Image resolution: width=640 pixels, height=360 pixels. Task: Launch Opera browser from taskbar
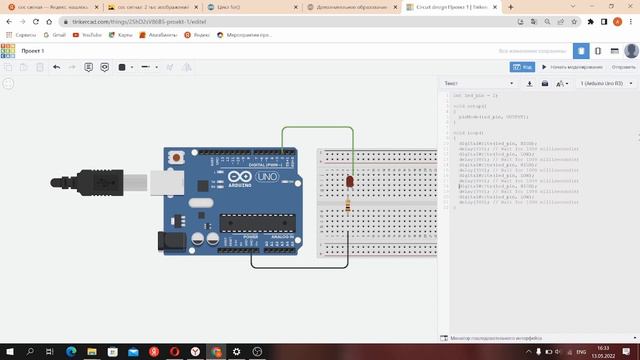click(175, 351)
